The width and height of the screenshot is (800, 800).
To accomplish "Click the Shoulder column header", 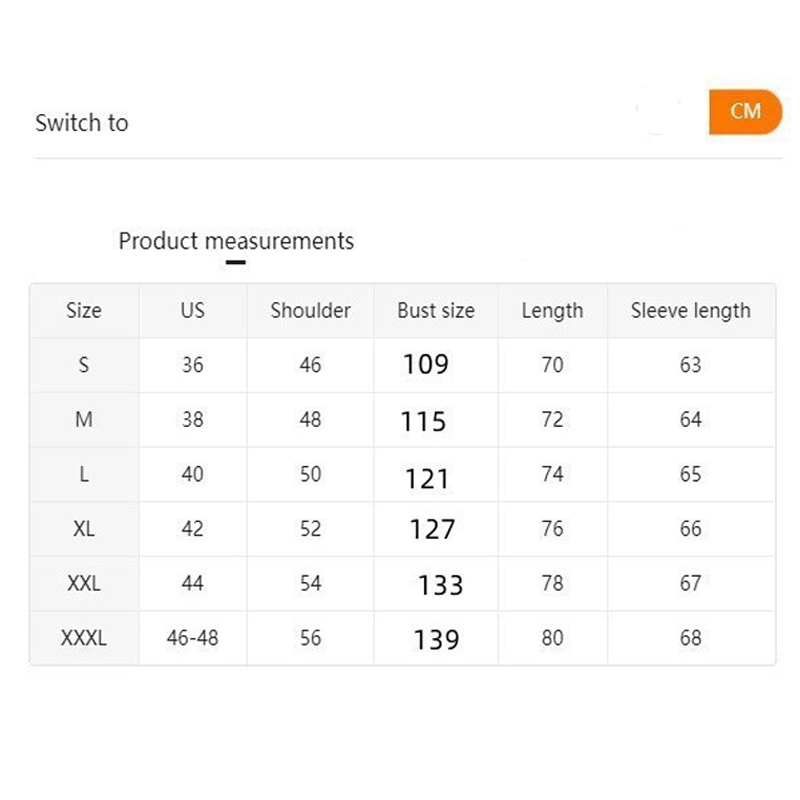I will tap(310, 310).
